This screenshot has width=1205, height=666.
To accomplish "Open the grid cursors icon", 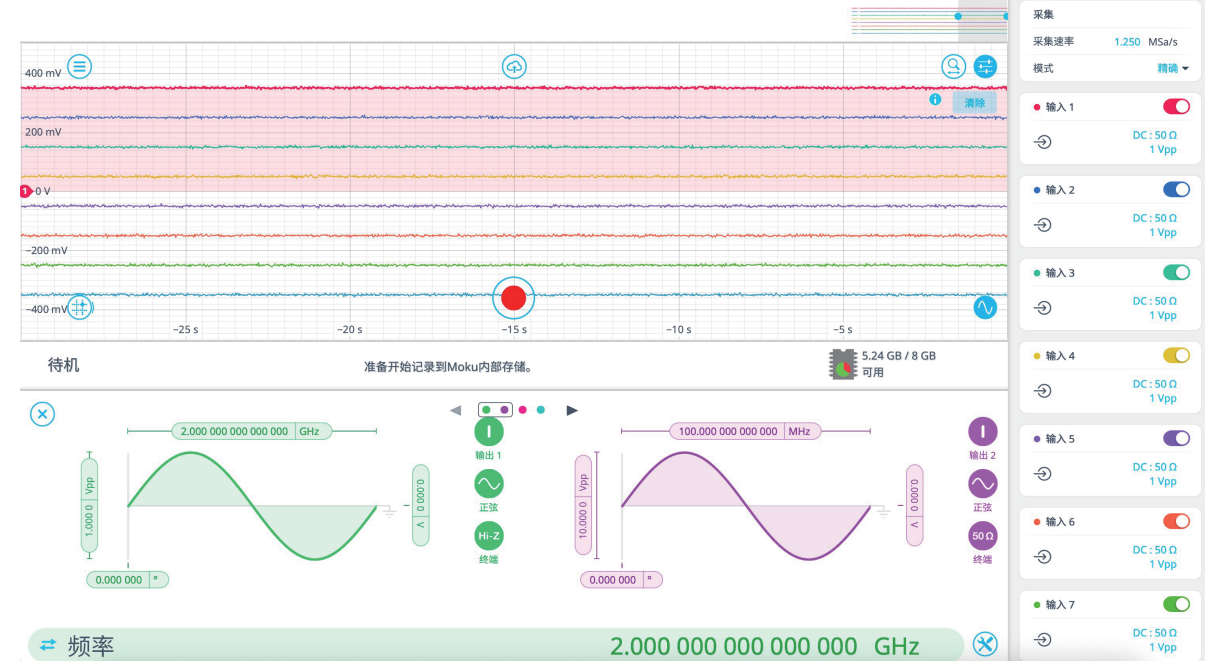I will pyautogui.click(x=80, y=307).
